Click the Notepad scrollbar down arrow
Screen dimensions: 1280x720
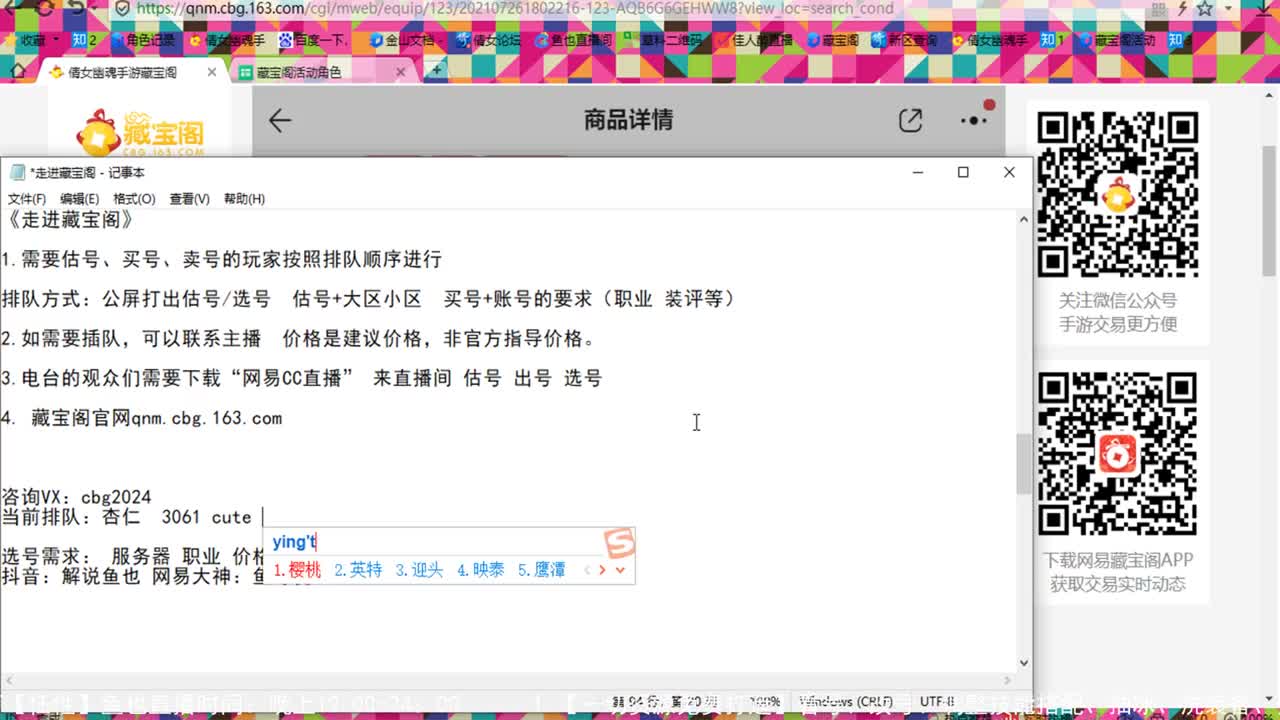click(1023, 662)
